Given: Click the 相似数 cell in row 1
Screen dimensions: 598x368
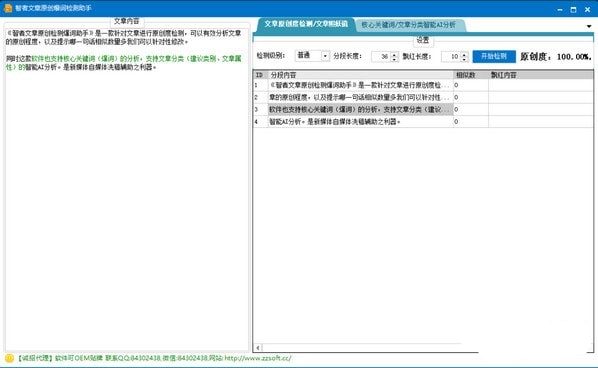Looking at the screenshot, I should coord(471,85).
